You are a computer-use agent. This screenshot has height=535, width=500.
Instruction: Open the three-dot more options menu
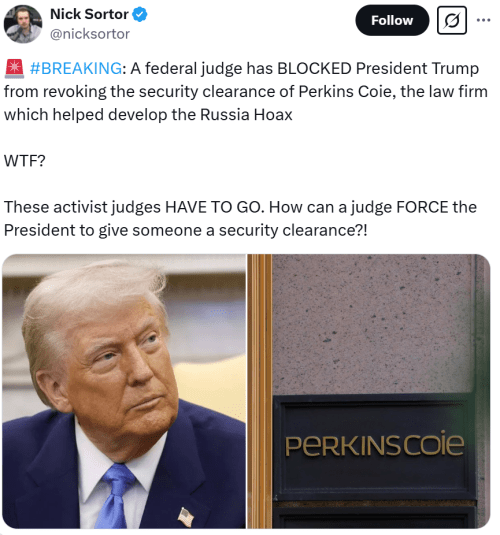pyautogui.click(x=483, y=20)
